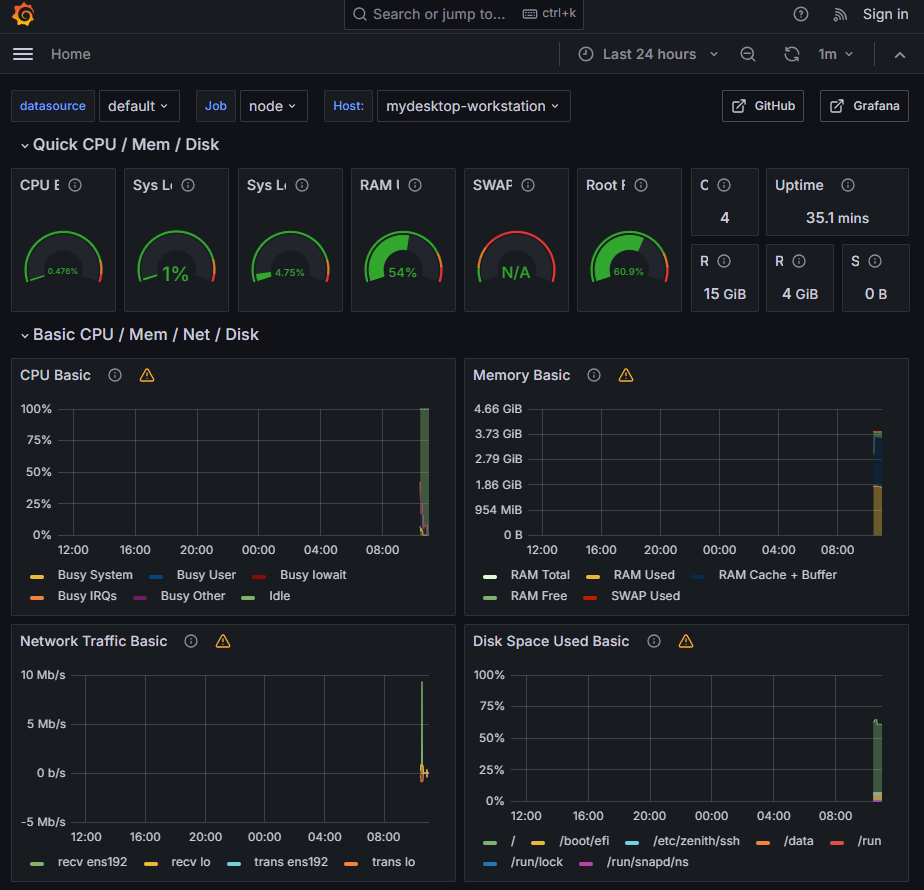This screenshot has width=924, height=890.
Task: Click the Grafana logo icon
Action: click(23, 15)
